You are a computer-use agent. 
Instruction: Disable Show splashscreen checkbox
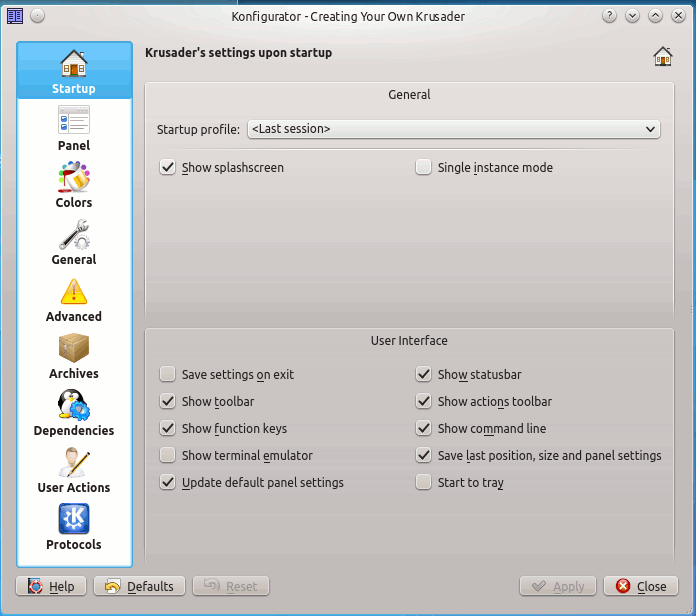coord(167,167)
